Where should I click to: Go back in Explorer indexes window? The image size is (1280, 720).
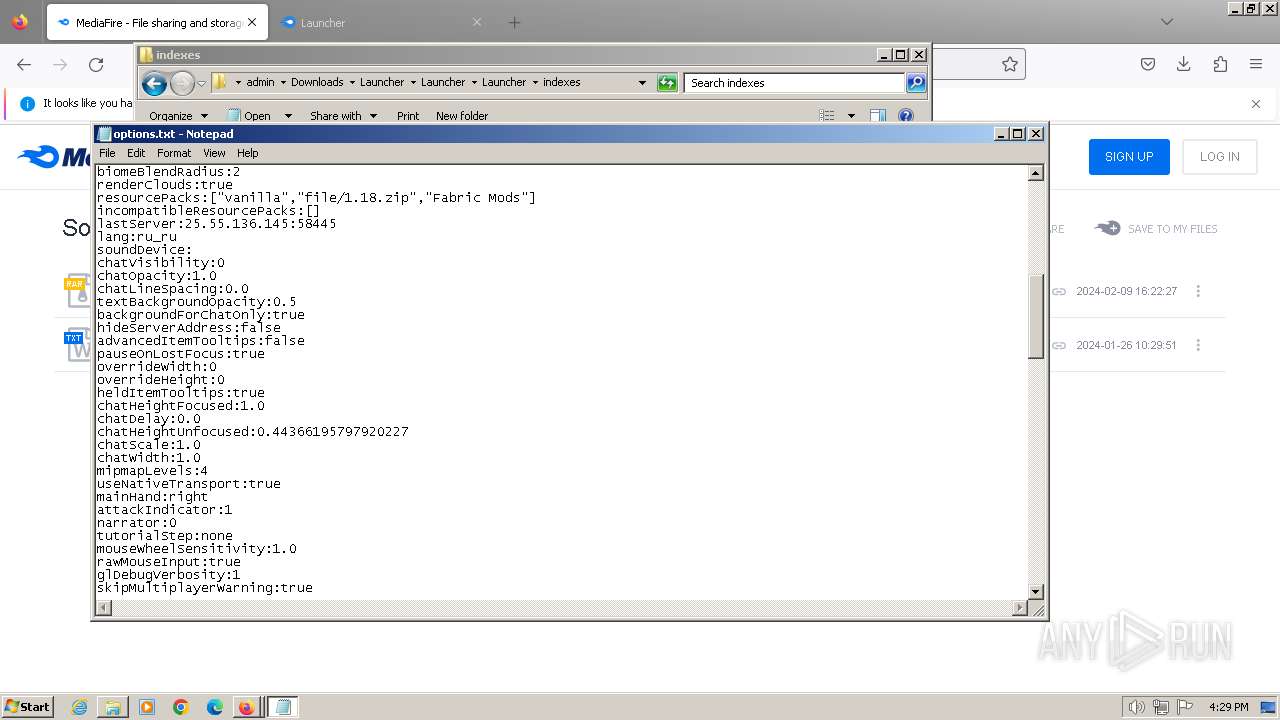click(x=154, y=83)
